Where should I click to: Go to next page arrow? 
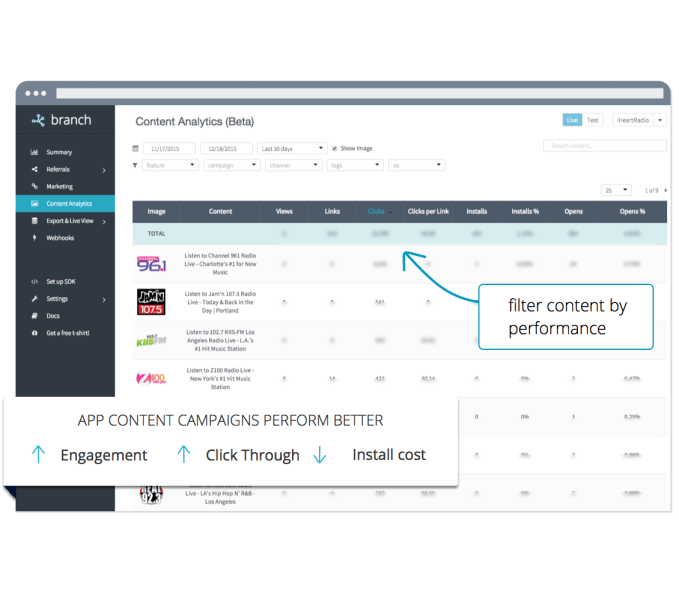pos(665,190)
